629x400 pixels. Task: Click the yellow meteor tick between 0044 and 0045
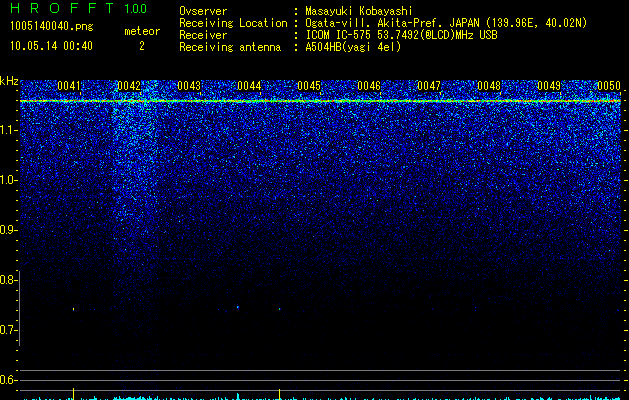(x=280, y=394)
